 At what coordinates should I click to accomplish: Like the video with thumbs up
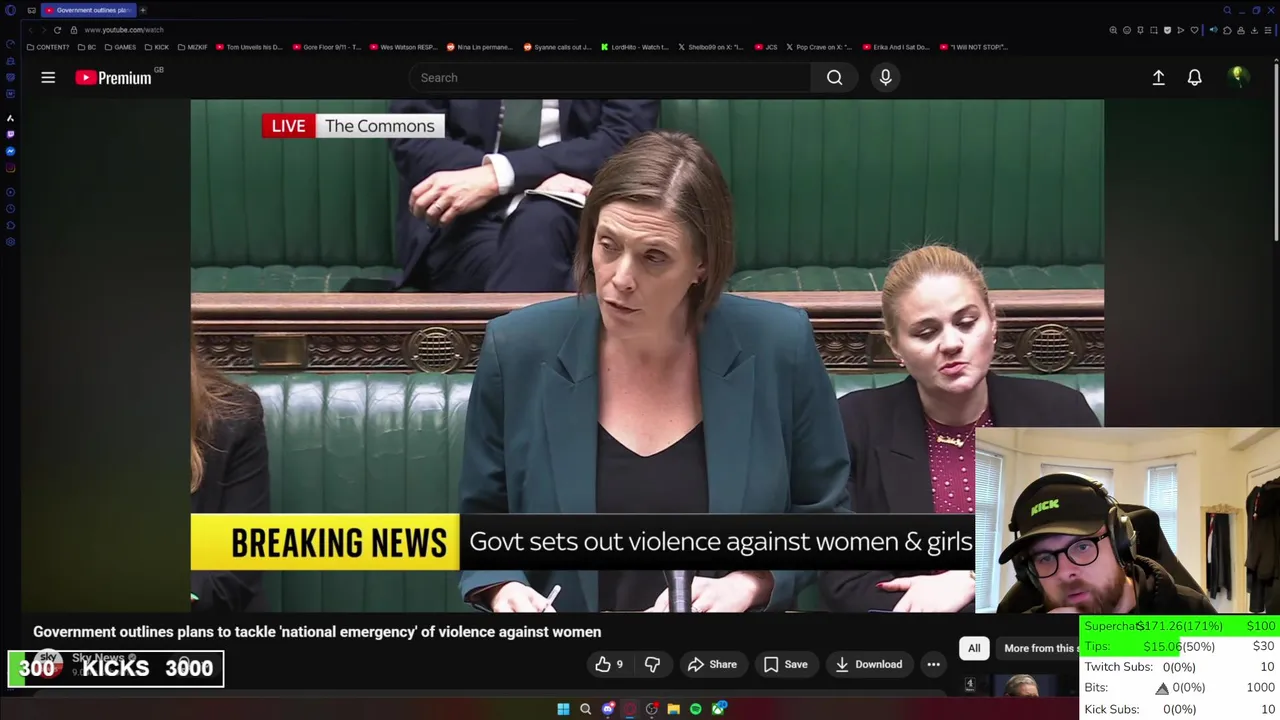[x=608, y=664]
